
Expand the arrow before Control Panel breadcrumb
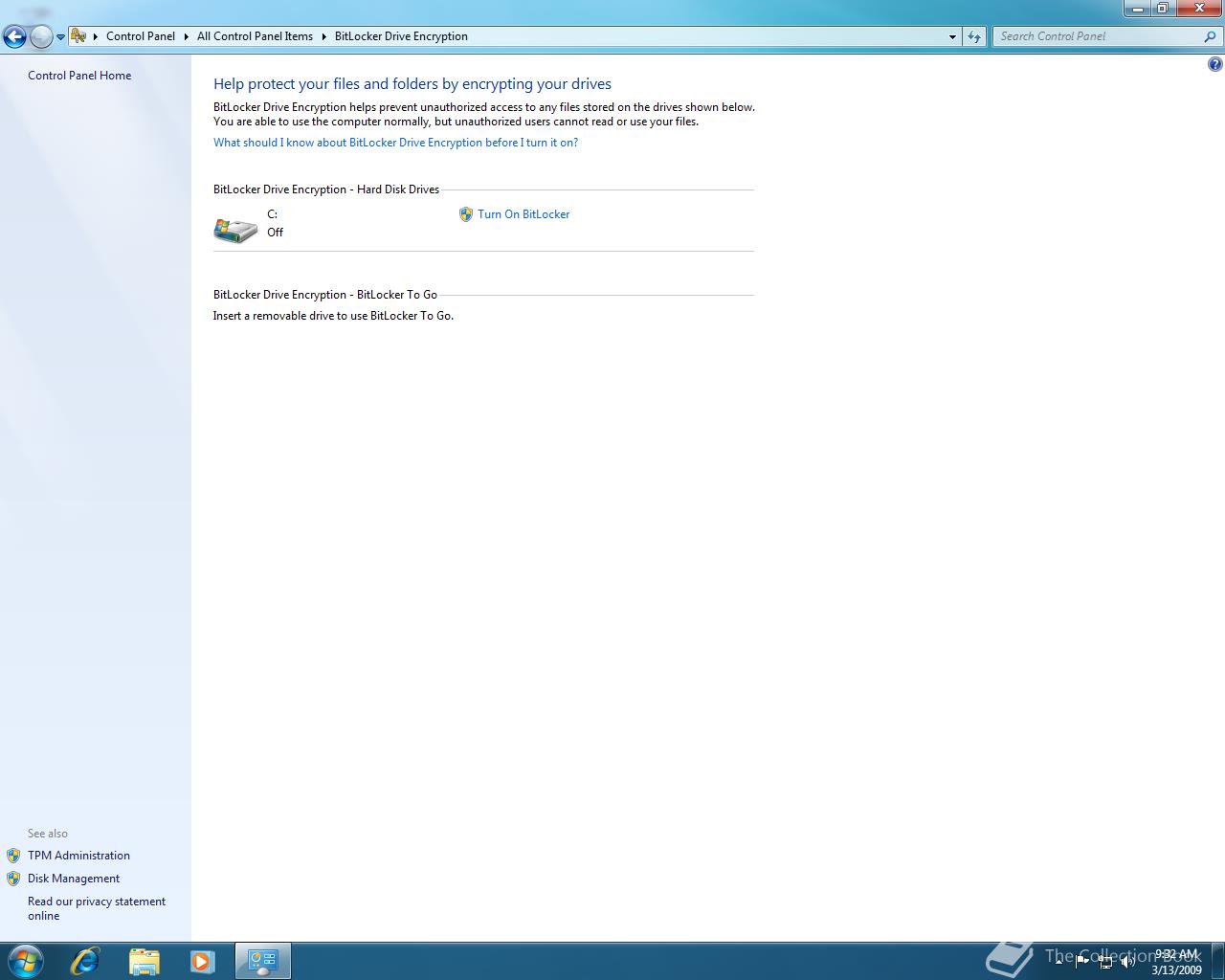[x=96, y=36]
